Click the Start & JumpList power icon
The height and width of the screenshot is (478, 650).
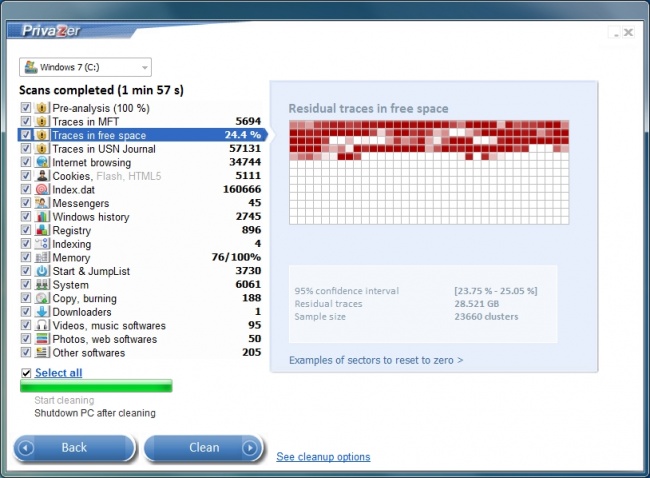[x=42, y=271]
